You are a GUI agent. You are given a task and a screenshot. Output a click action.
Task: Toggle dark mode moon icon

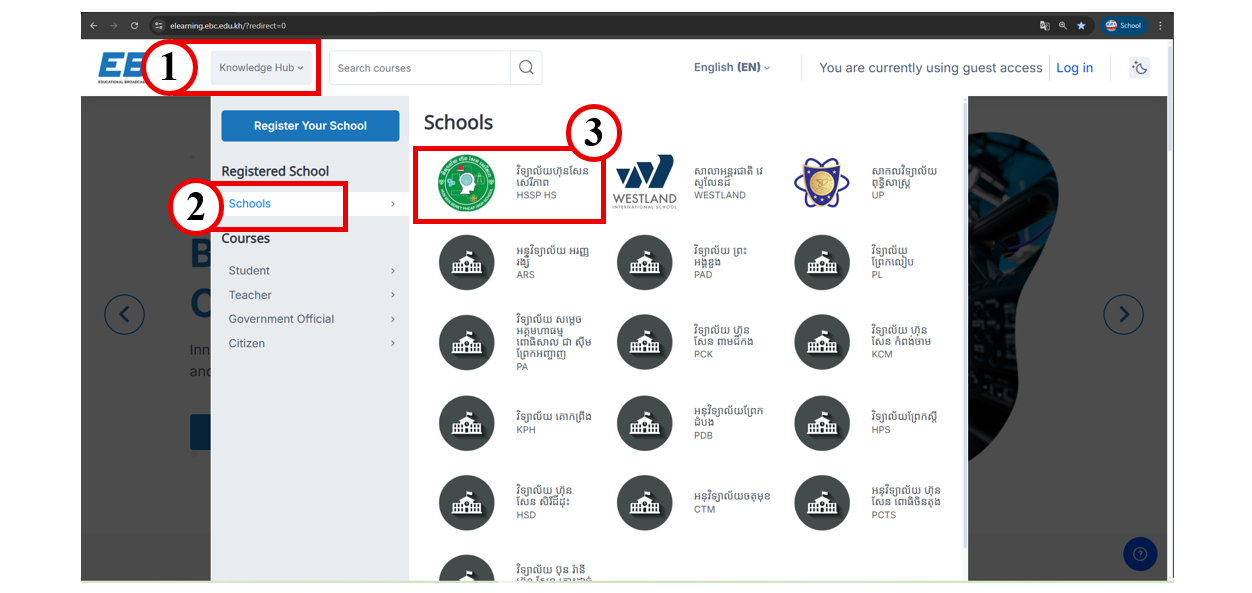pos(1139,68)
